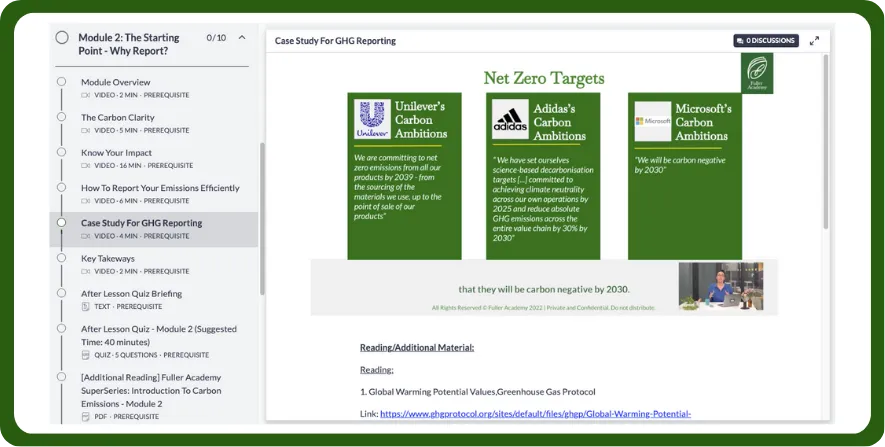Image resolution: width=885 pixels, height=447 pixels.
Task: Click the sidebar lesson list scrollbar
Action: tap(262, 219)
